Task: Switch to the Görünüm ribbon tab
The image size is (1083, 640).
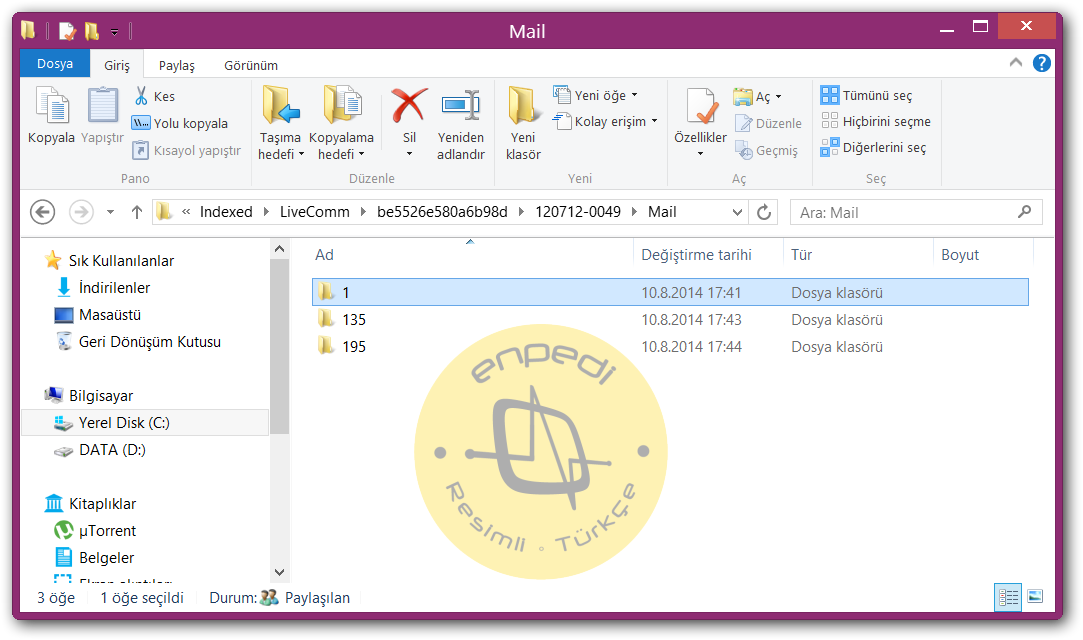Action: pyautogui.click(x=251, y=65)
